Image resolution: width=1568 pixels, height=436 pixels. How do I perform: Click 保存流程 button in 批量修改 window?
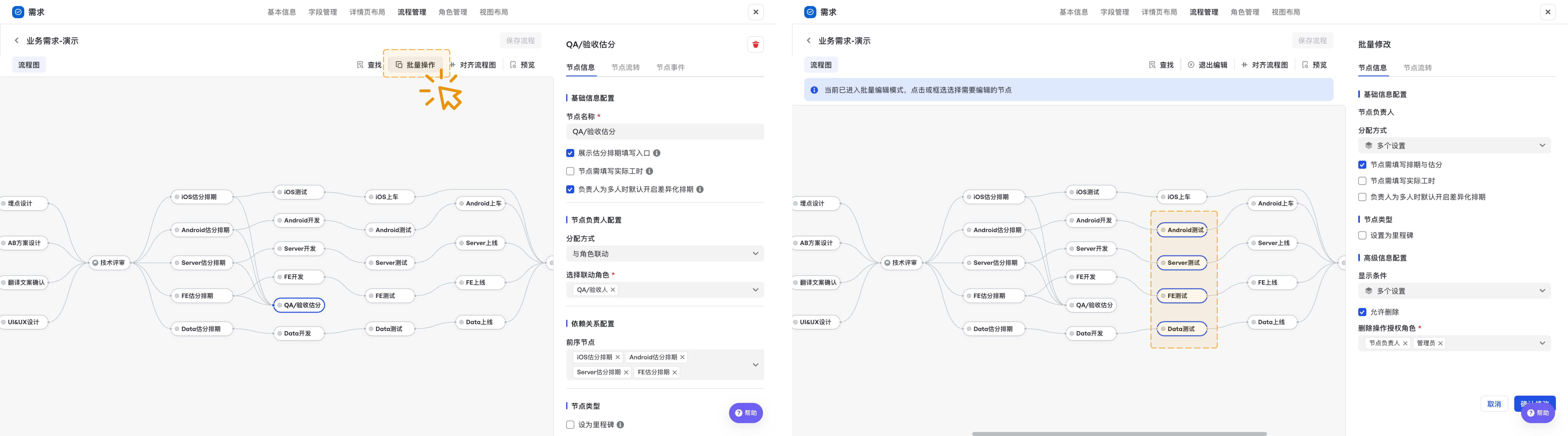(x=1312, y=41)
